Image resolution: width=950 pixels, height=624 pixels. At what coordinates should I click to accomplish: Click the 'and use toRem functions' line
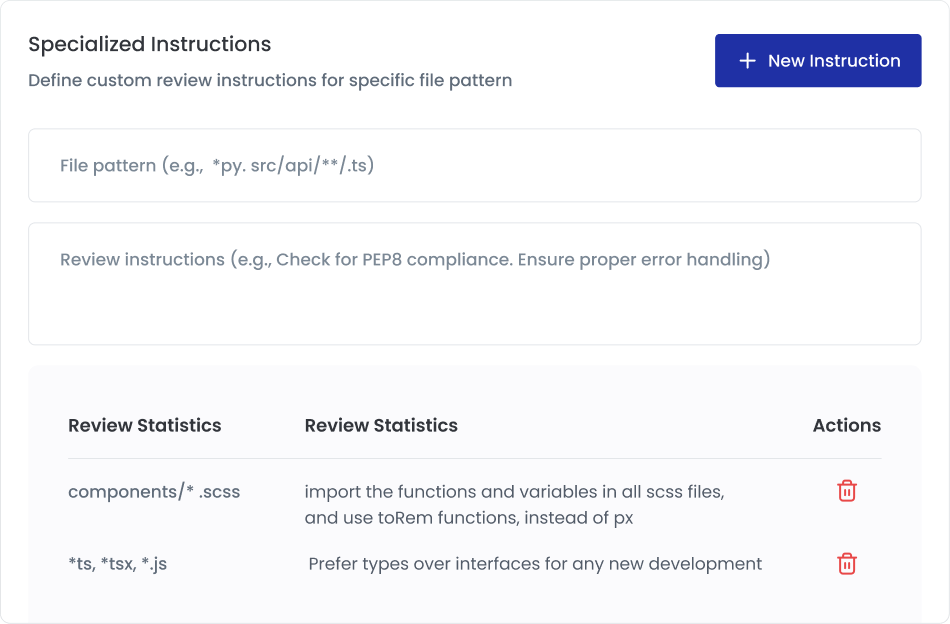click(469, 518)
